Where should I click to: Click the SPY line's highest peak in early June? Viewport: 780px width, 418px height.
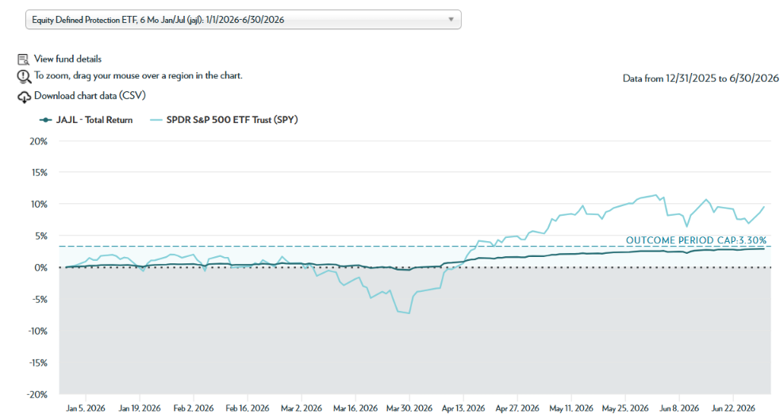[656, 195]
